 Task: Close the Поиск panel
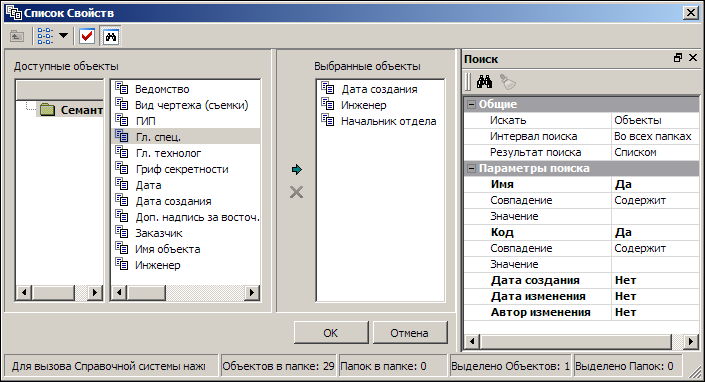tap(693, 58)
